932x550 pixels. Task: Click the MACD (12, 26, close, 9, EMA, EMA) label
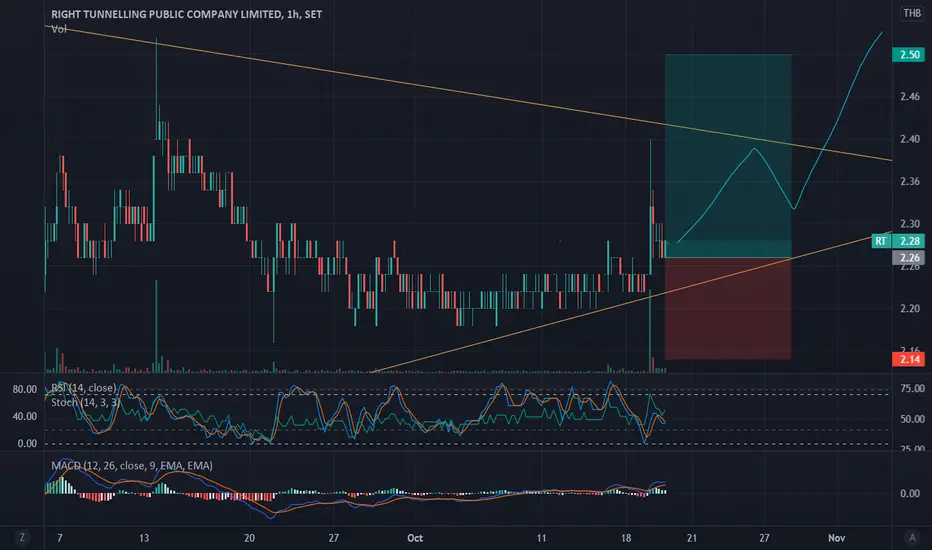coord(131,466)
